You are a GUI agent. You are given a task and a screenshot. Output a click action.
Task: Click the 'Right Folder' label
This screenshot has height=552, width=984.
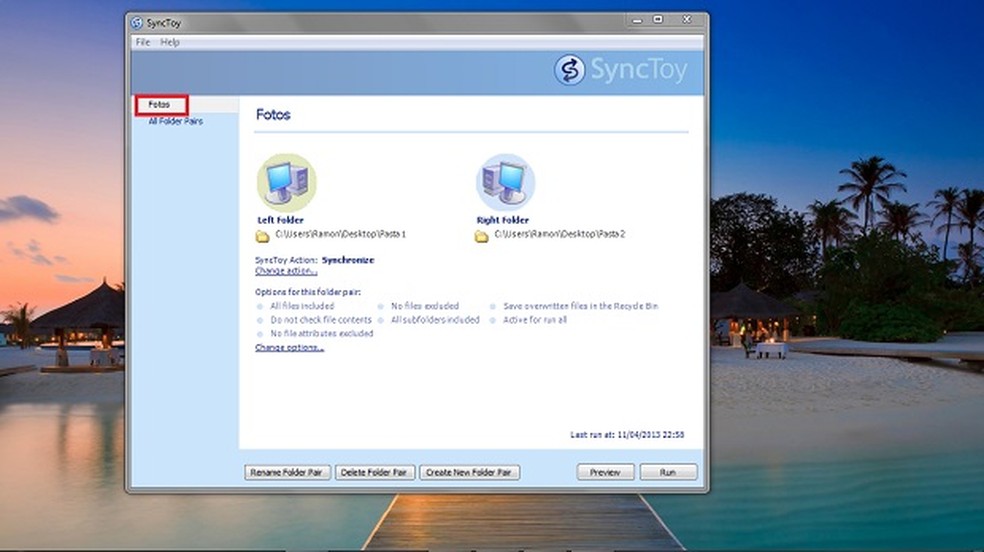(503, 220)
